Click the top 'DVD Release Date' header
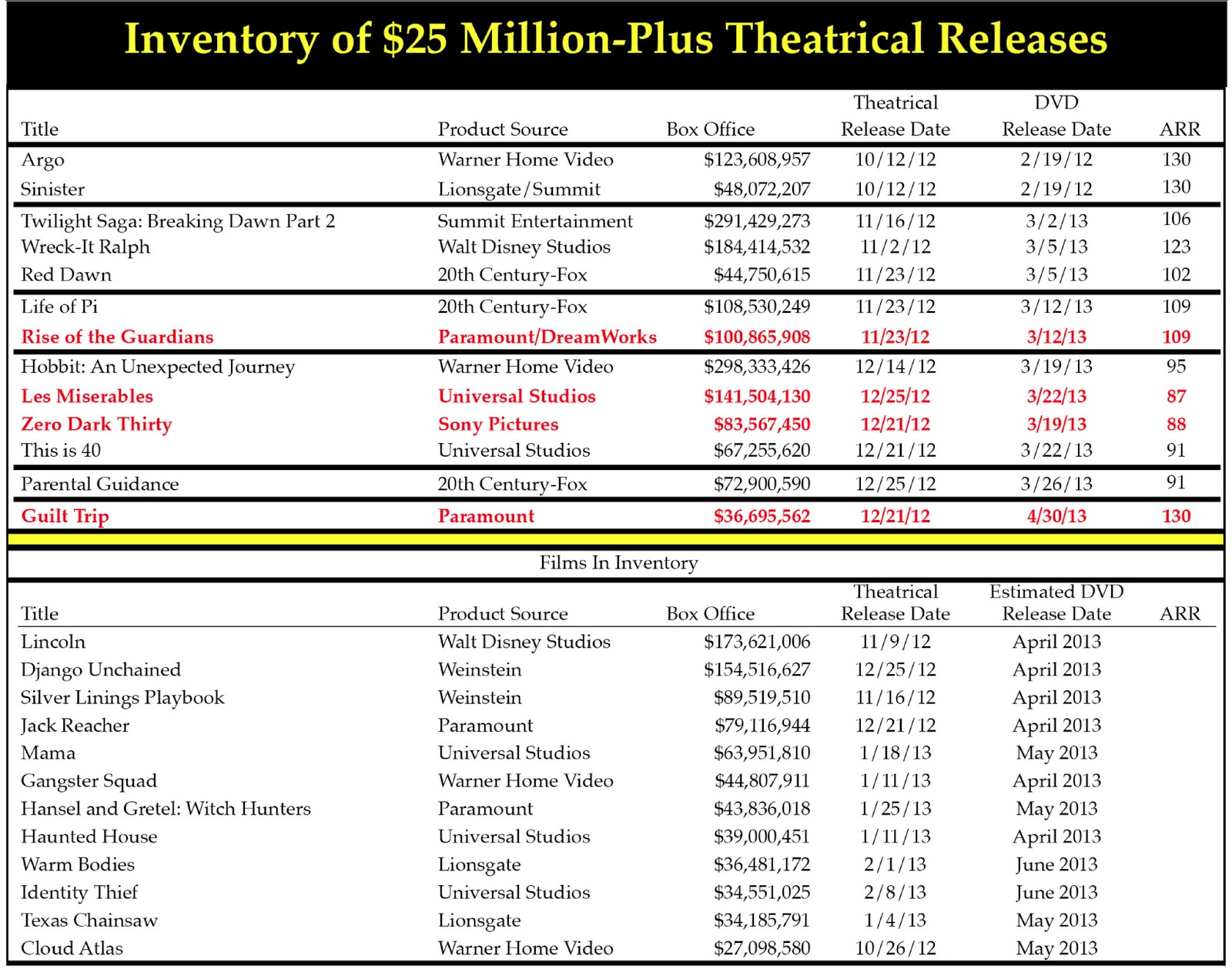The height and width of the screenshot is (976, 1232). 1056,116
